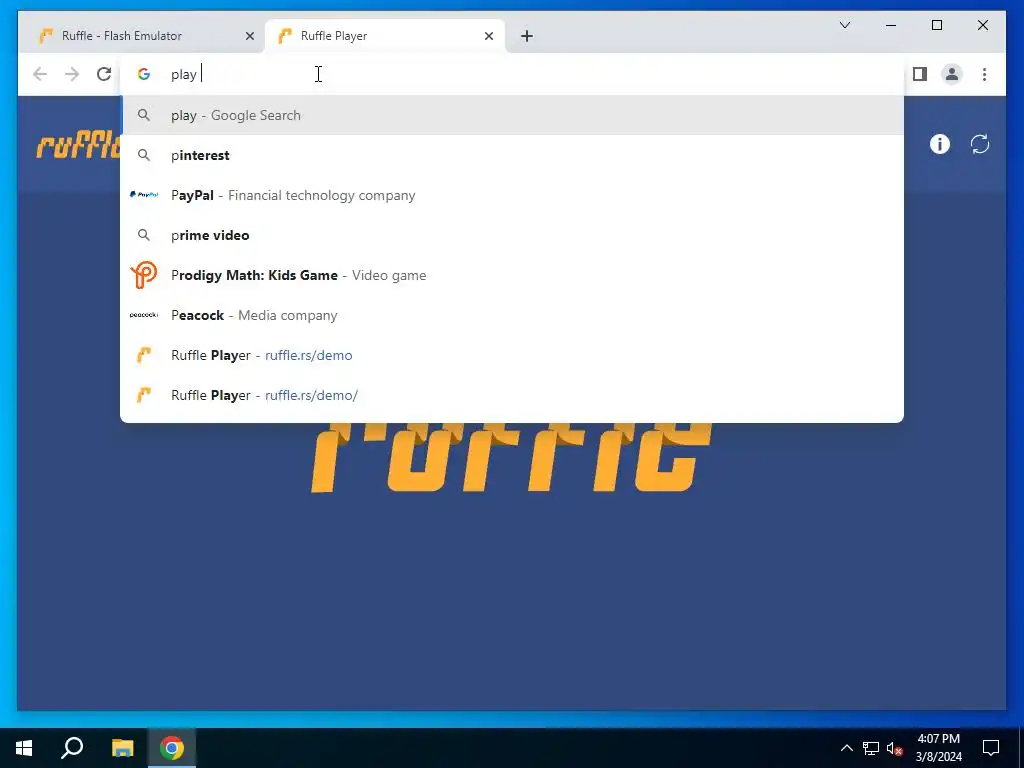Click the search magnifier beside prime video
This screenshot has height=768, width=1024.
click(144, 235)
